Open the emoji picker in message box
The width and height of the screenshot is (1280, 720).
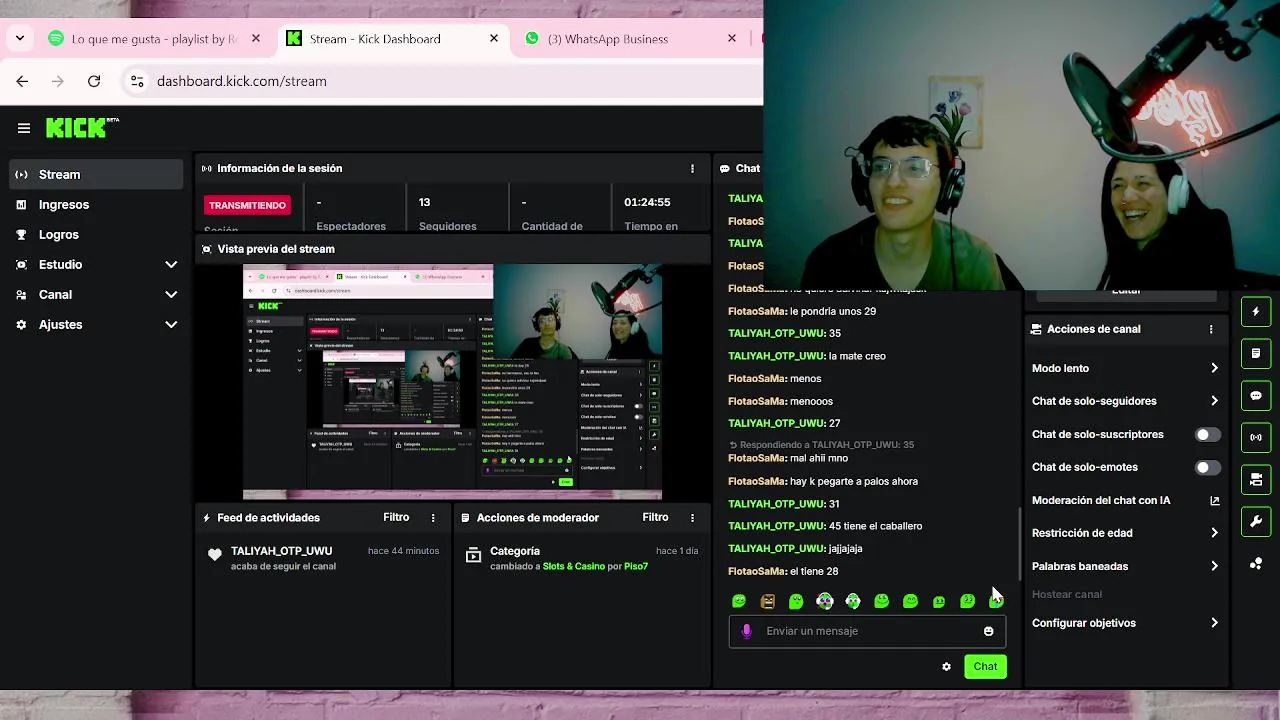click(x=989, y=631)
